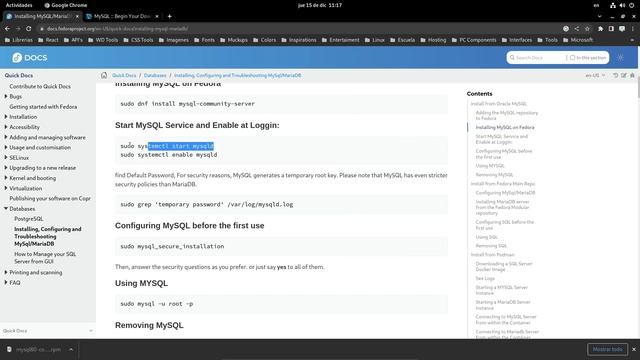The width and height of the screenshot is (640, 360).
Task: Click the edit this page icon
Action: pyautogui.click(x=624, y=75)
